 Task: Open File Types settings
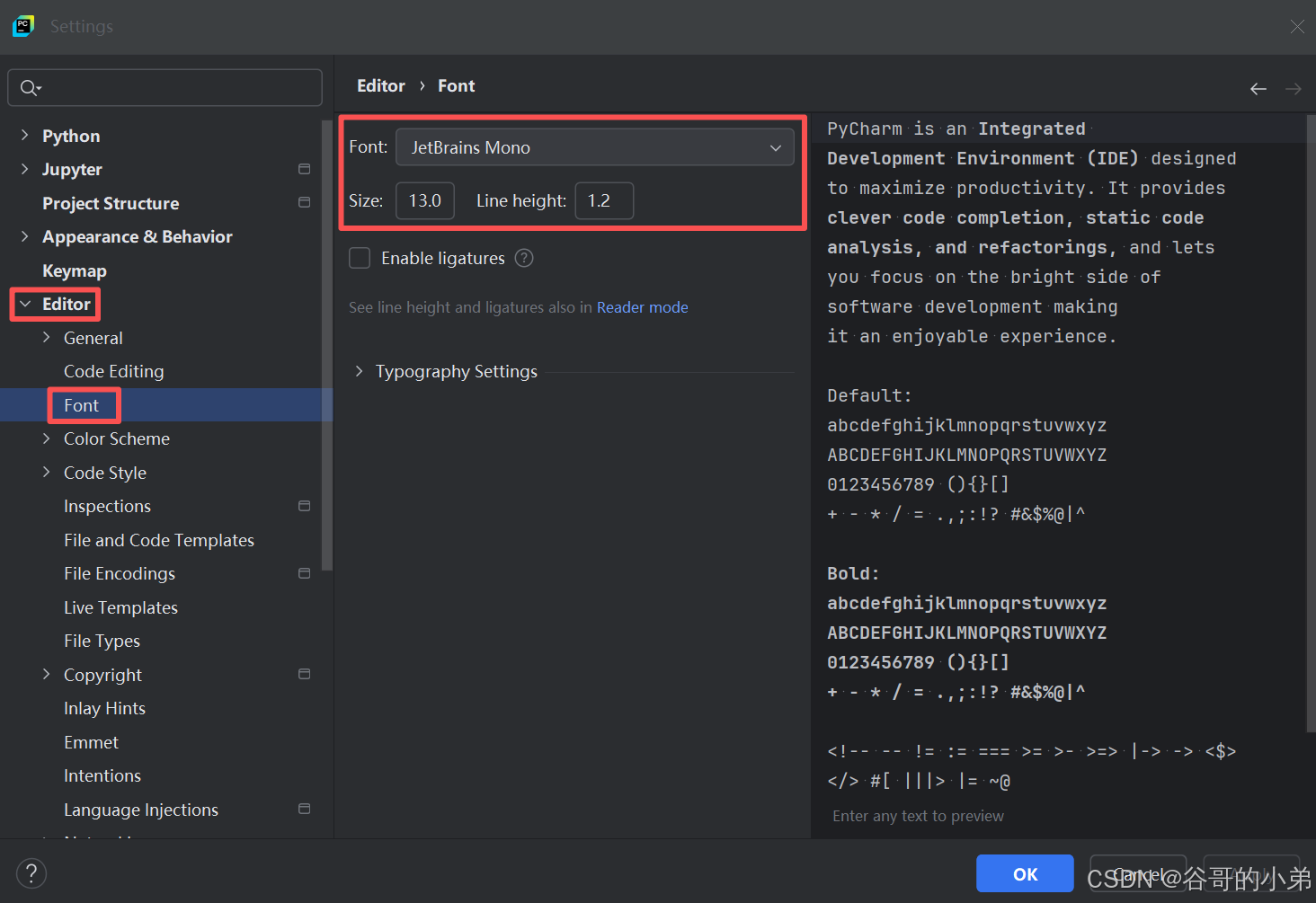[x=102, y=641]
